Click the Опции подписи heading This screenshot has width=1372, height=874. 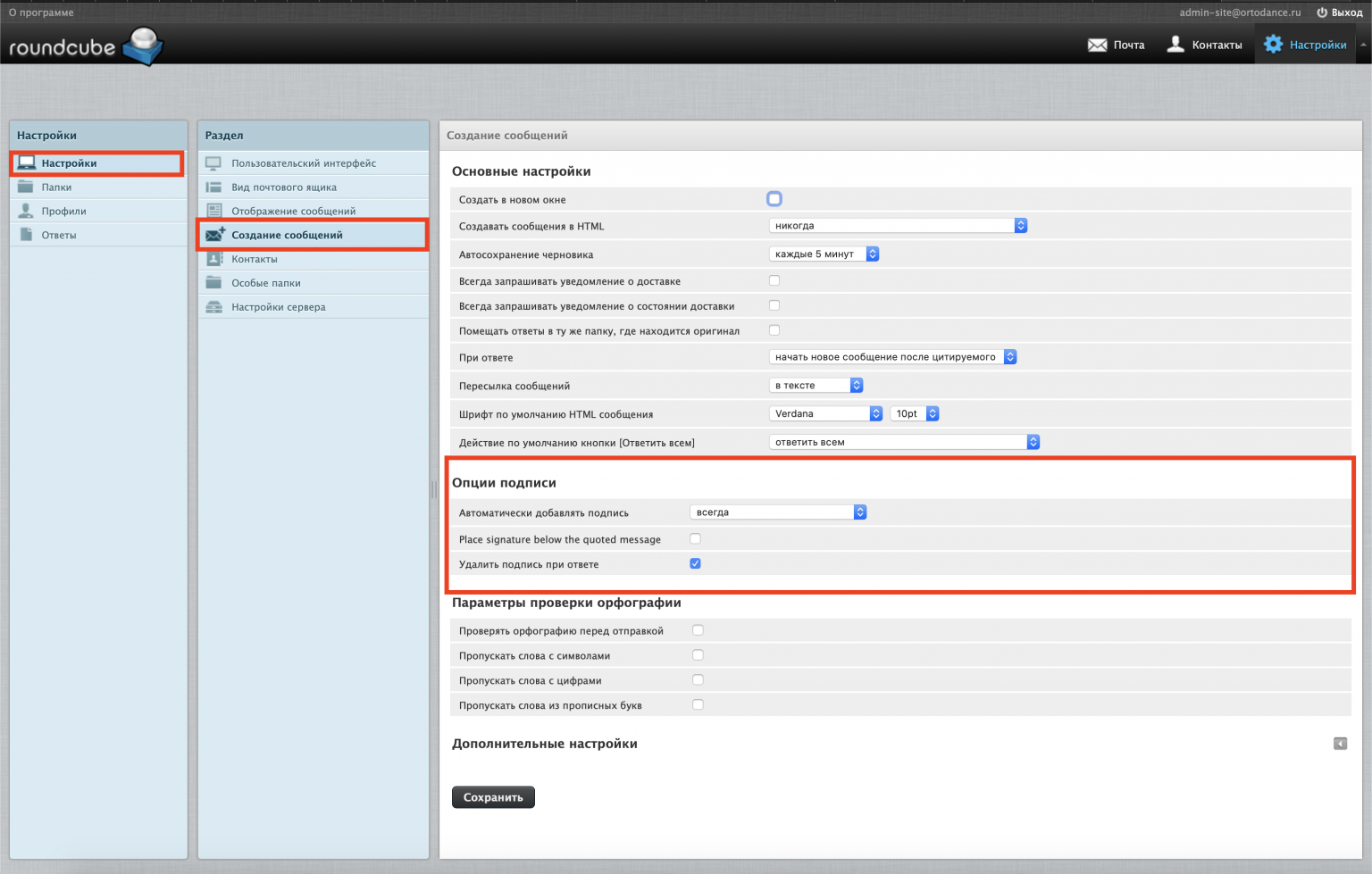click(x=504, y=483)
